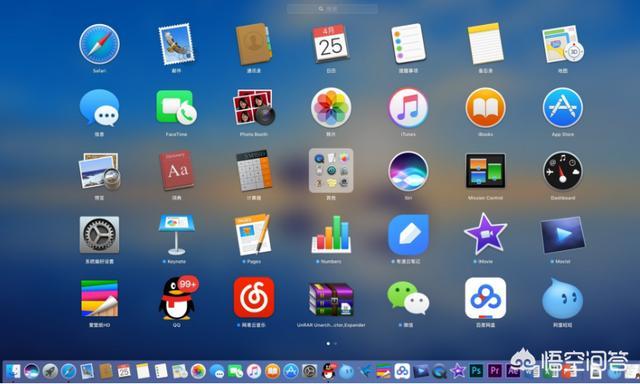The image size is (640, 384).
Task: Open QuickTime Player in the Dock
Action: 439,371
